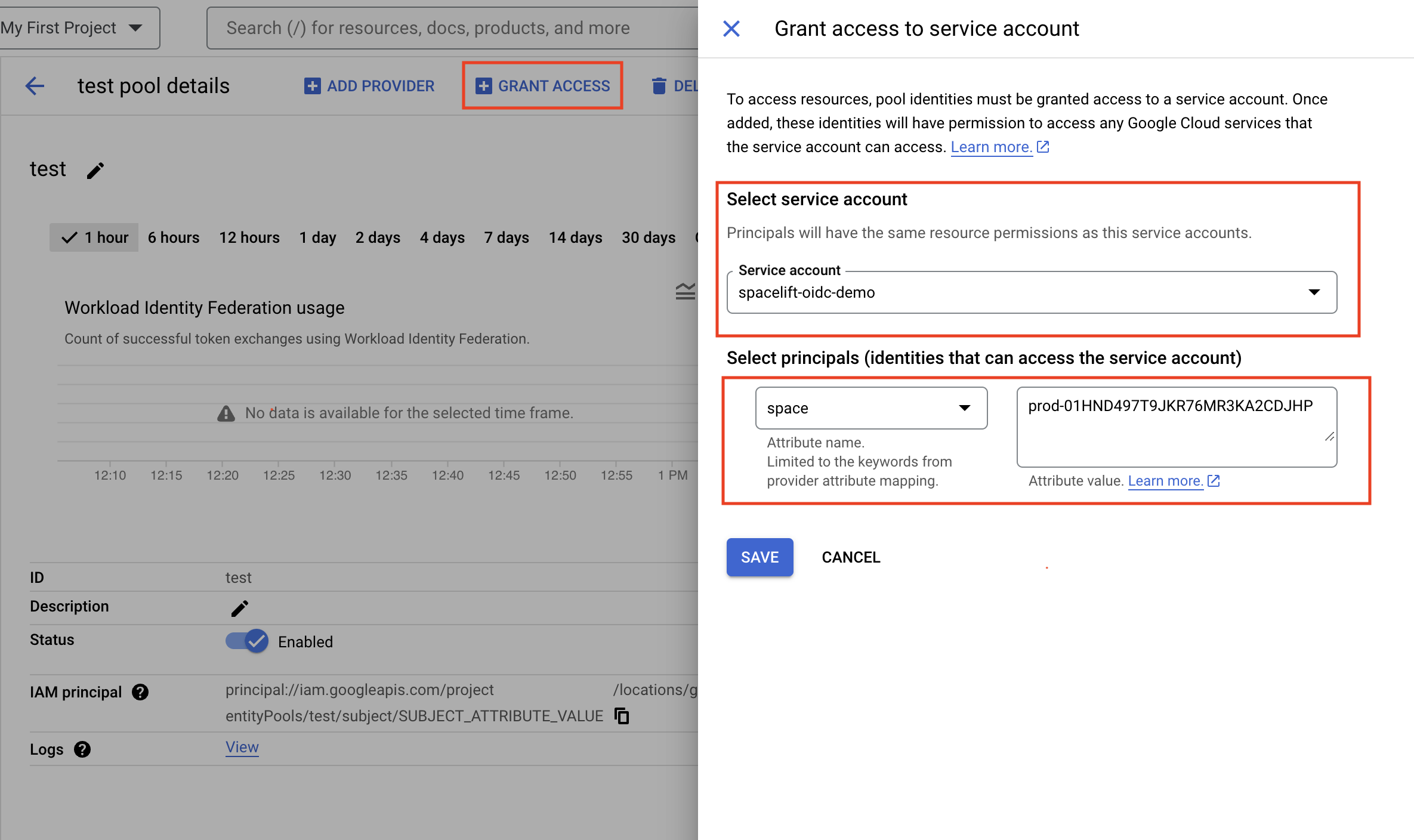Click the help icon next to IAM principal
Image resolution: width=1414 pixels, height=840 pixels.
(140, 692)
